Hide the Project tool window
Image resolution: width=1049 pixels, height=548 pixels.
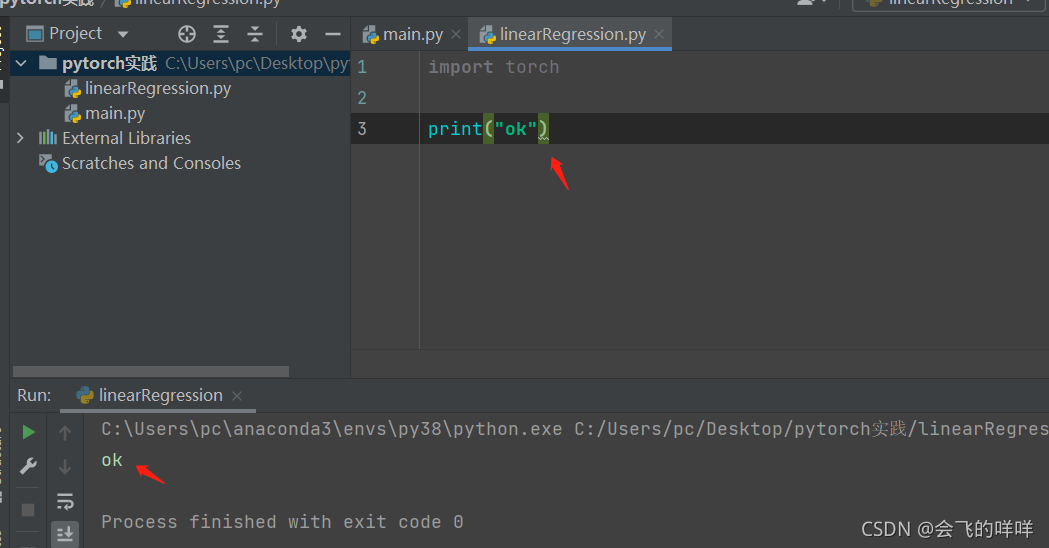[x=332, y=34]
